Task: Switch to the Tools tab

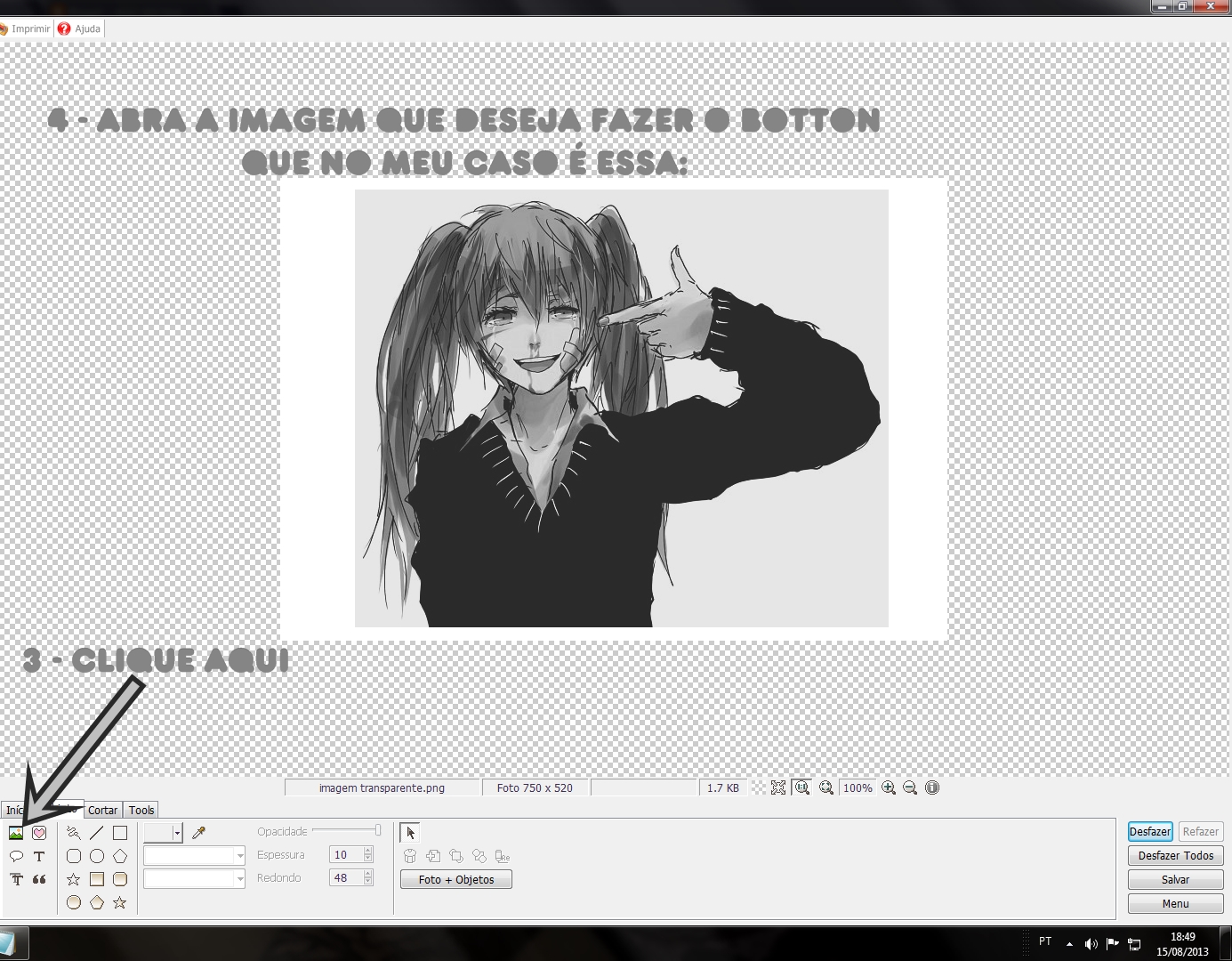Action: [x=141, y=810]
